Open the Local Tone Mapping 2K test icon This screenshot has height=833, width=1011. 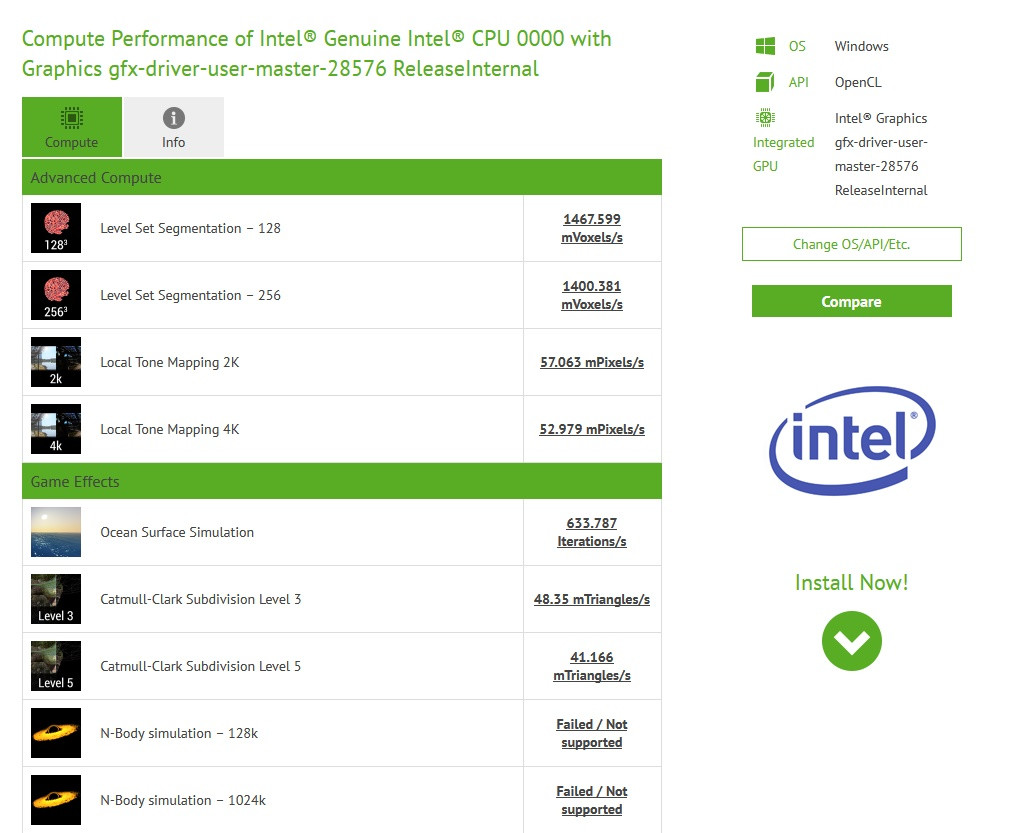click(x=55, y=361)
